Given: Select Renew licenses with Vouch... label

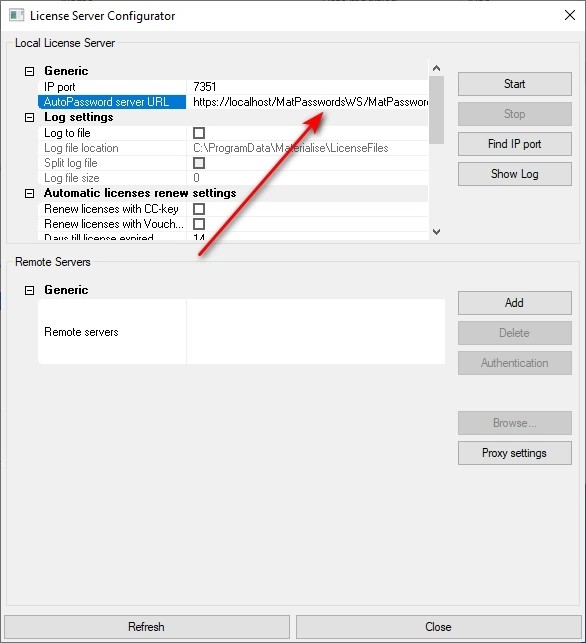Looking at the screenshot, I should (114, 224).
